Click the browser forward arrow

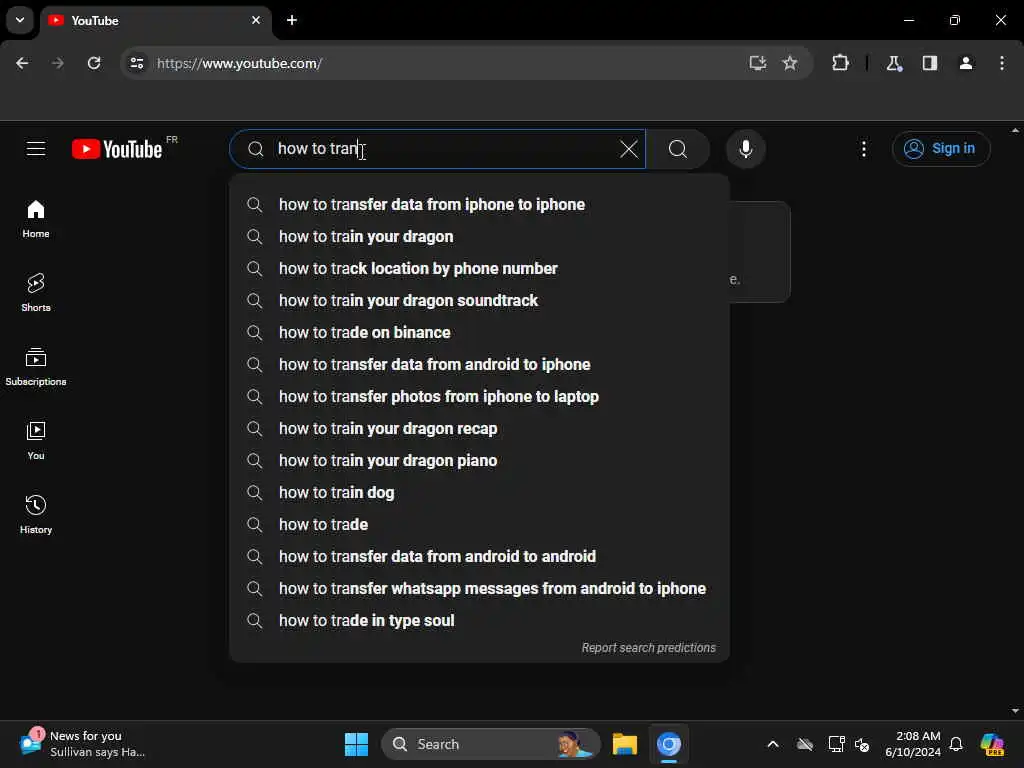(58, 63)
